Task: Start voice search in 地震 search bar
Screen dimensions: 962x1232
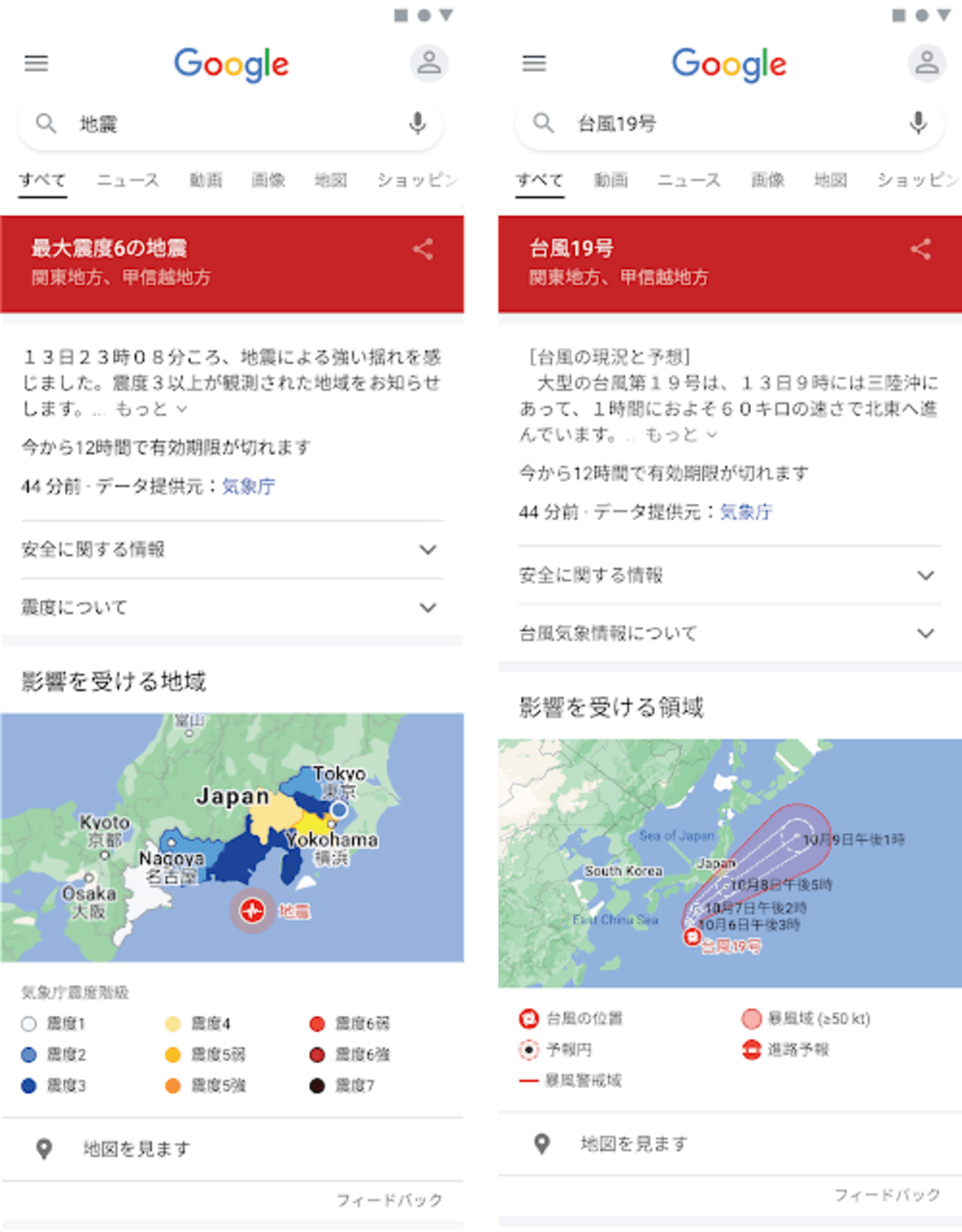Action: pyautogui.click(x=417, y=123)
